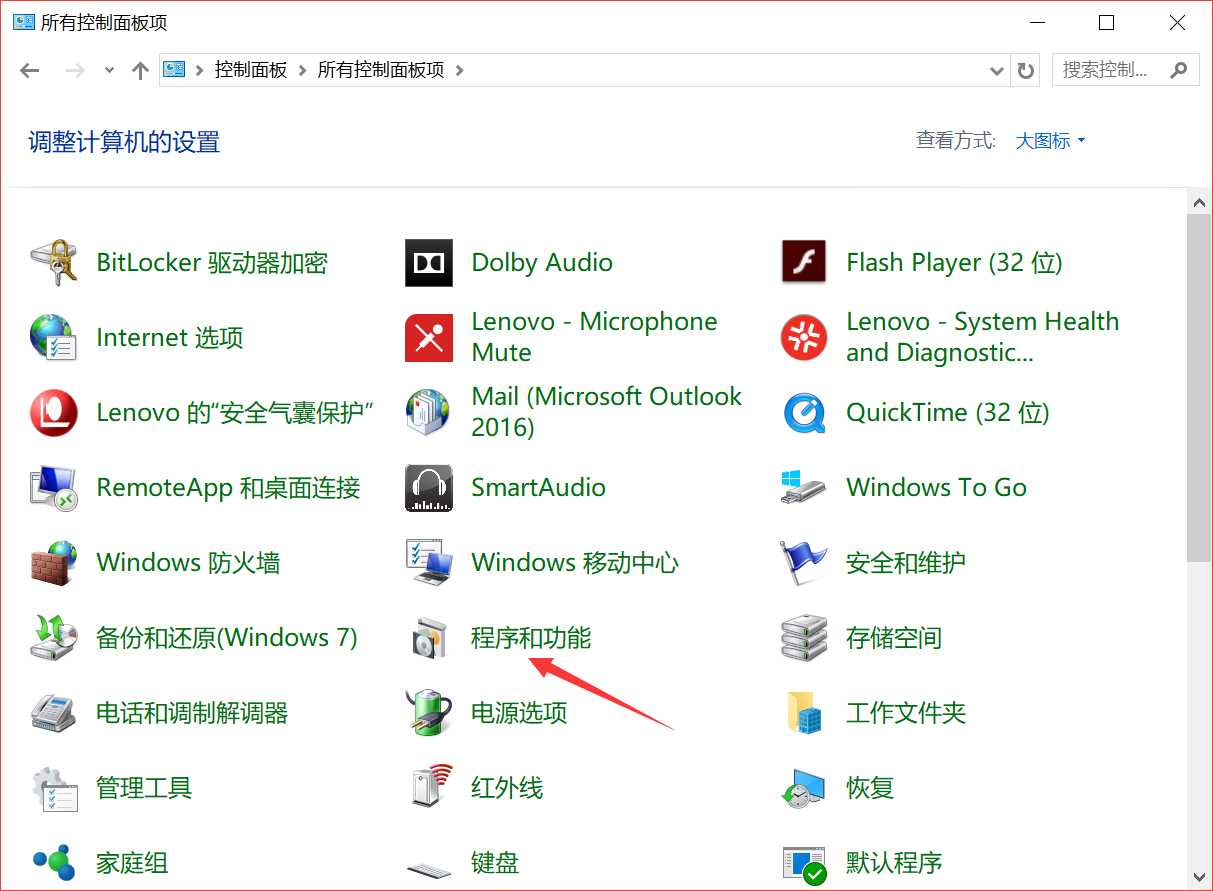
Task: Click the Windows 移动中心 icon
Action: tap(429, 563)
